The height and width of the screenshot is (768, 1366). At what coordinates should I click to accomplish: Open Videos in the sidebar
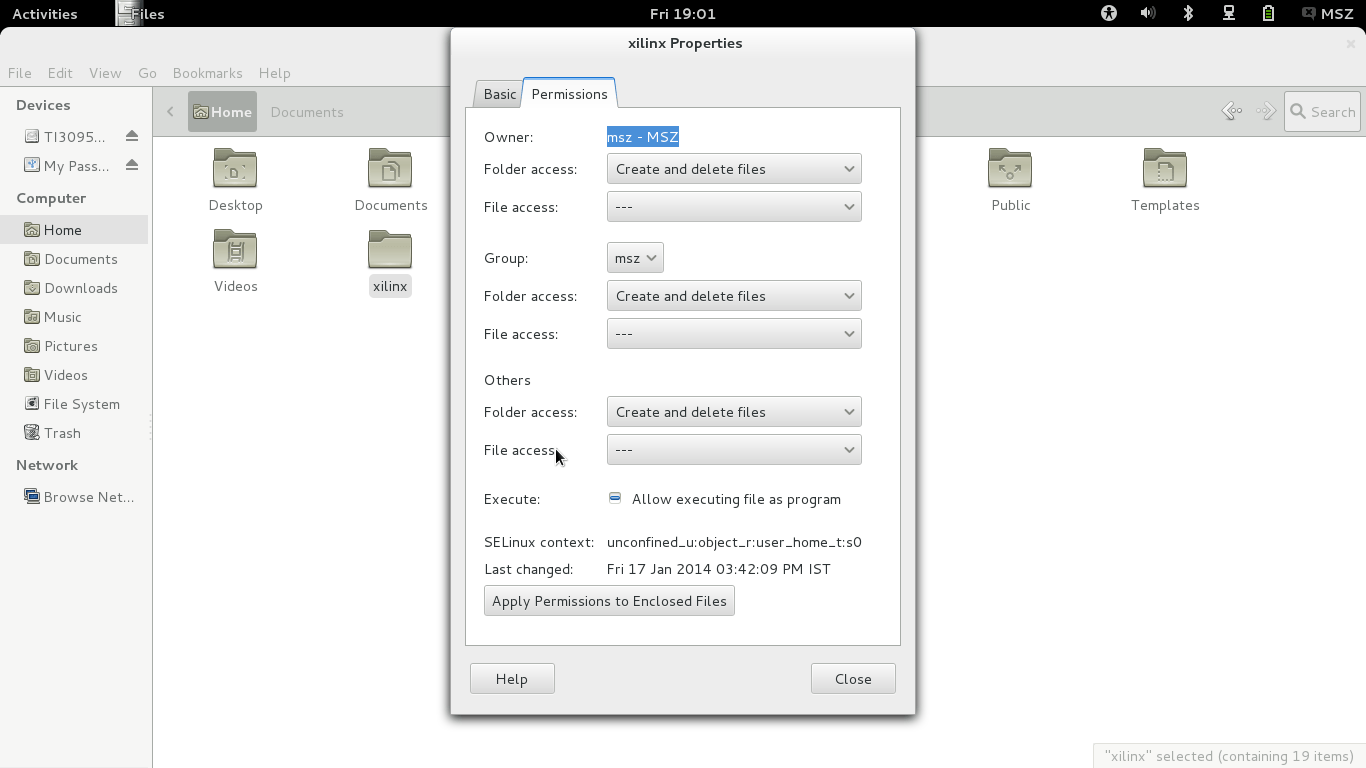coord(74,375)
